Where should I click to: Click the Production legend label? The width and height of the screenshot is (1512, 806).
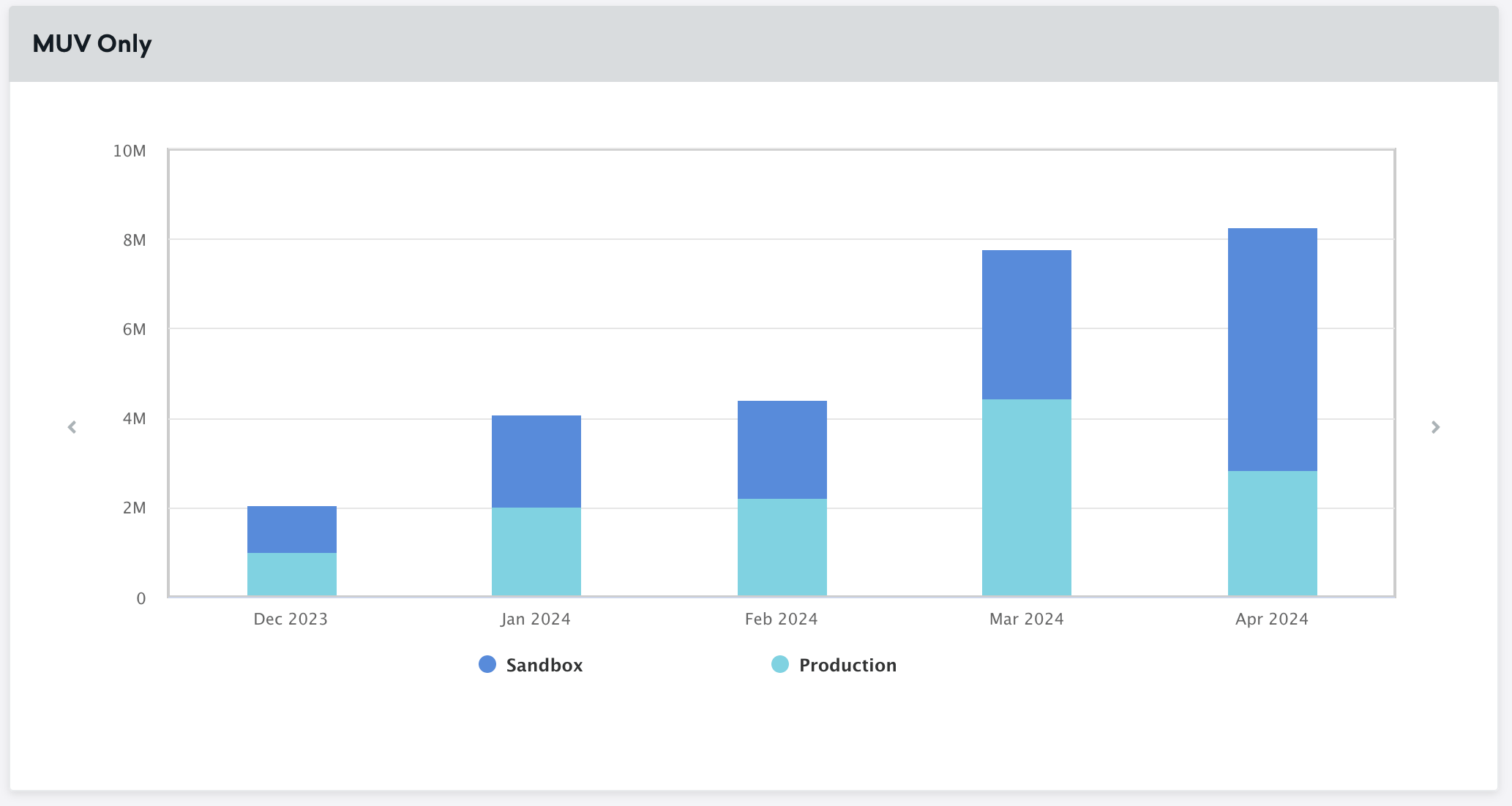tap(847, 665)
